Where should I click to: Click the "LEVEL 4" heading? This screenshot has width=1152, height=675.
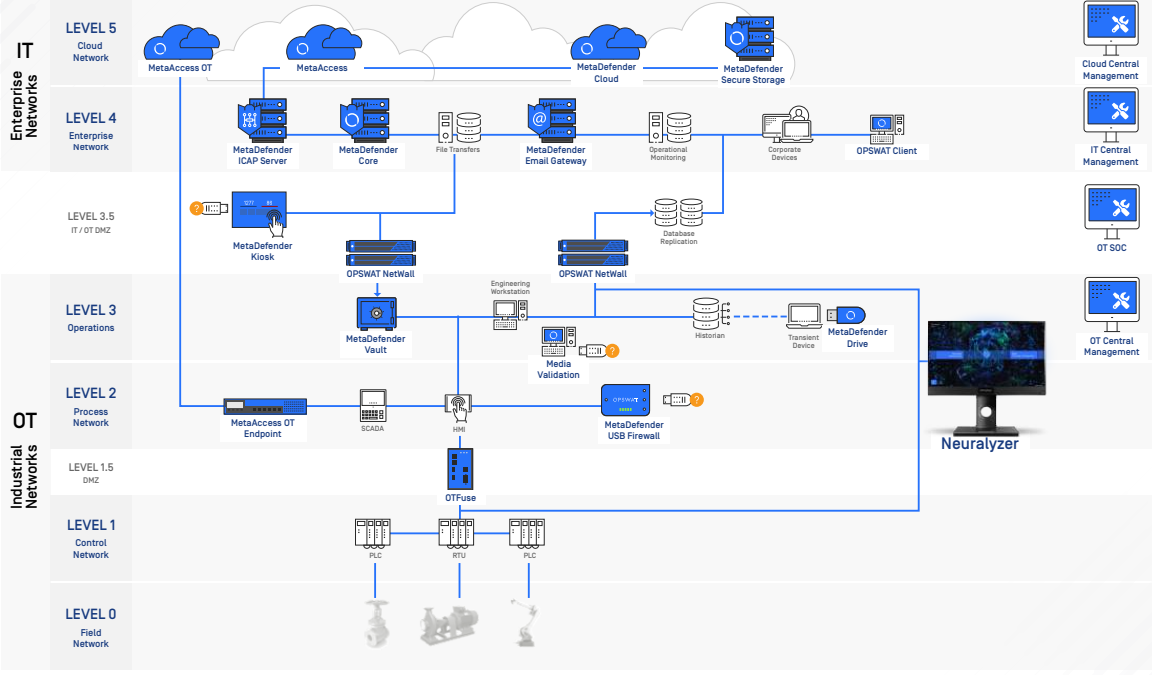90,118
